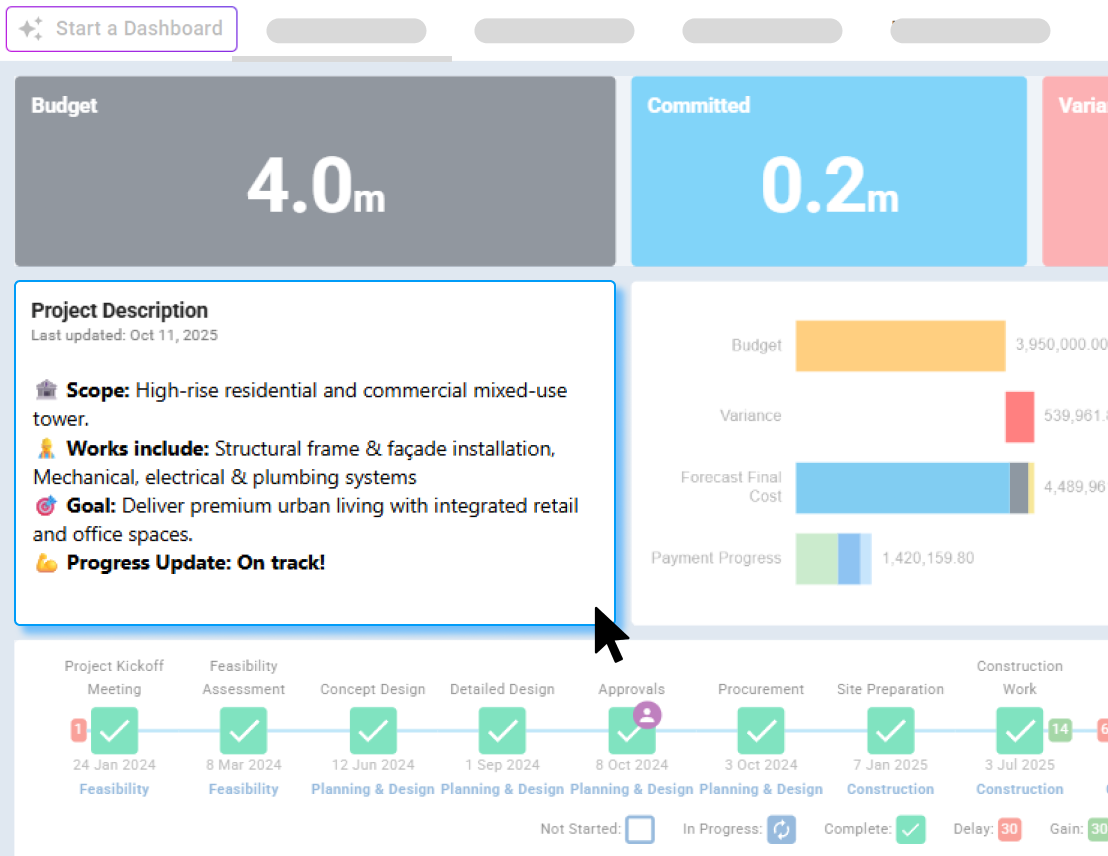Click the sparkle icon beside Start a Dashboard
Viewport: 1108px width, 856px height.
30,29
